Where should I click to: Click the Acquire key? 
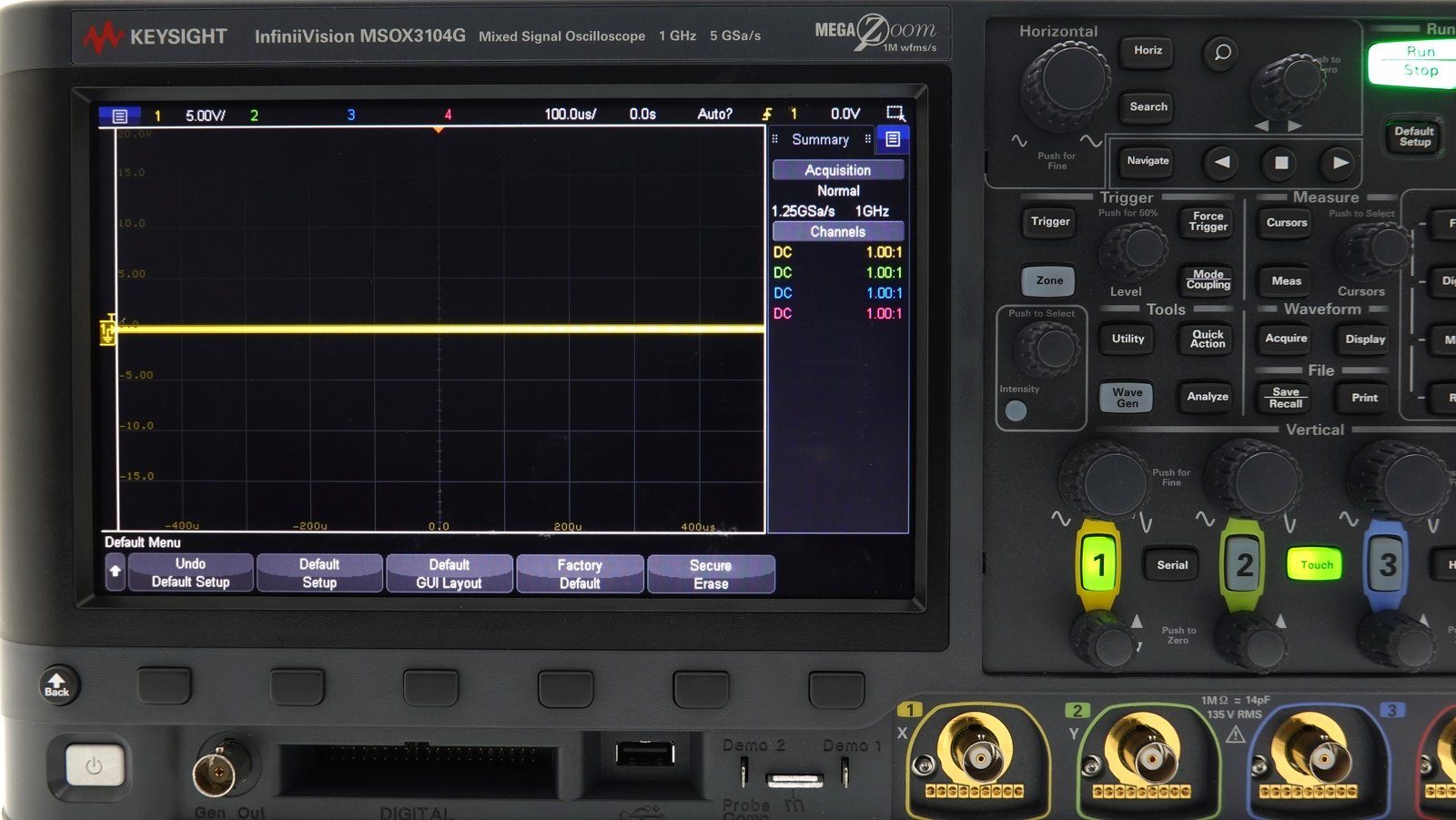[x=1286, y=339]
